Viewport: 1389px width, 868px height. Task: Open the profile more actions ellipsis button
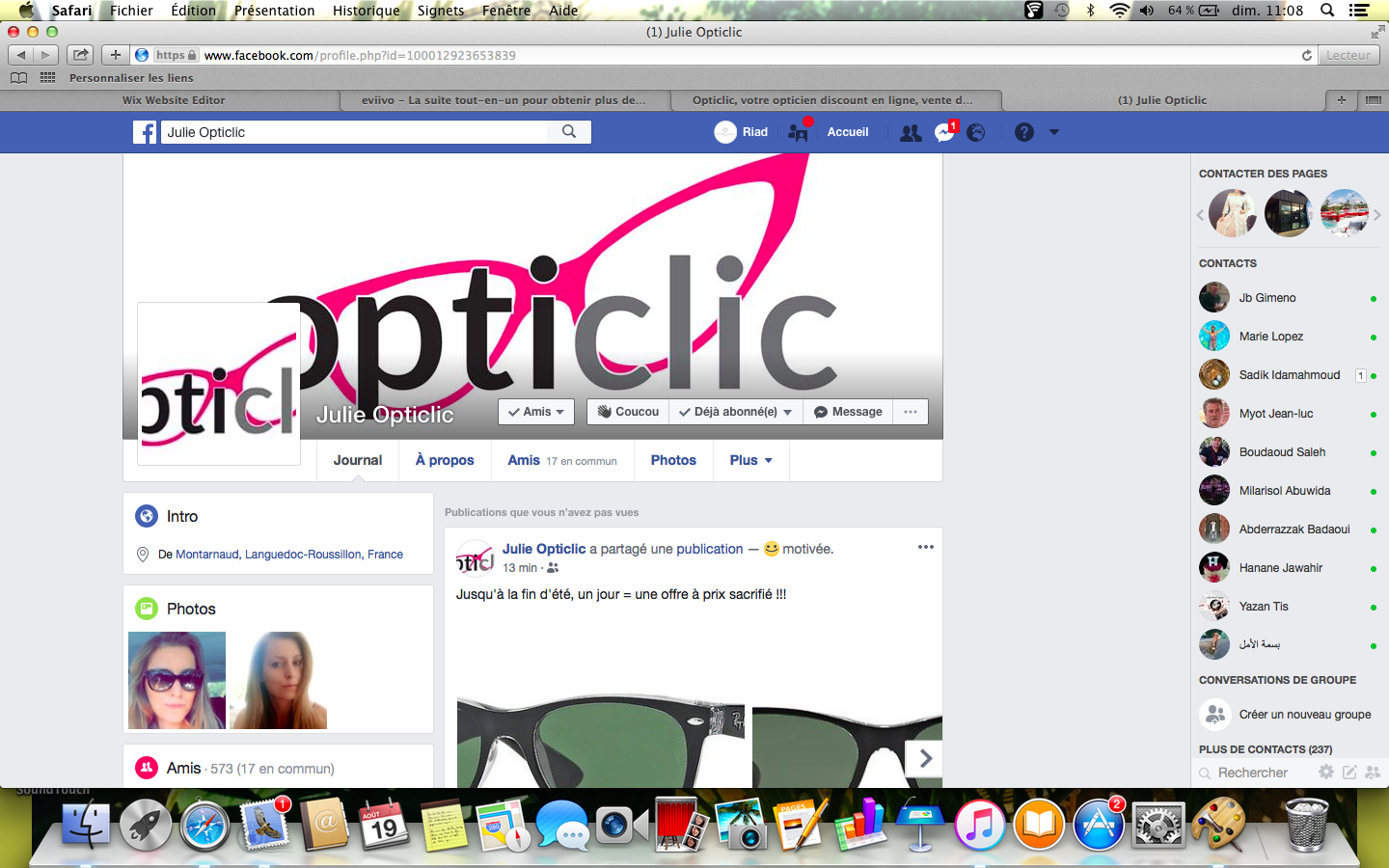click(x=911, y=412)
